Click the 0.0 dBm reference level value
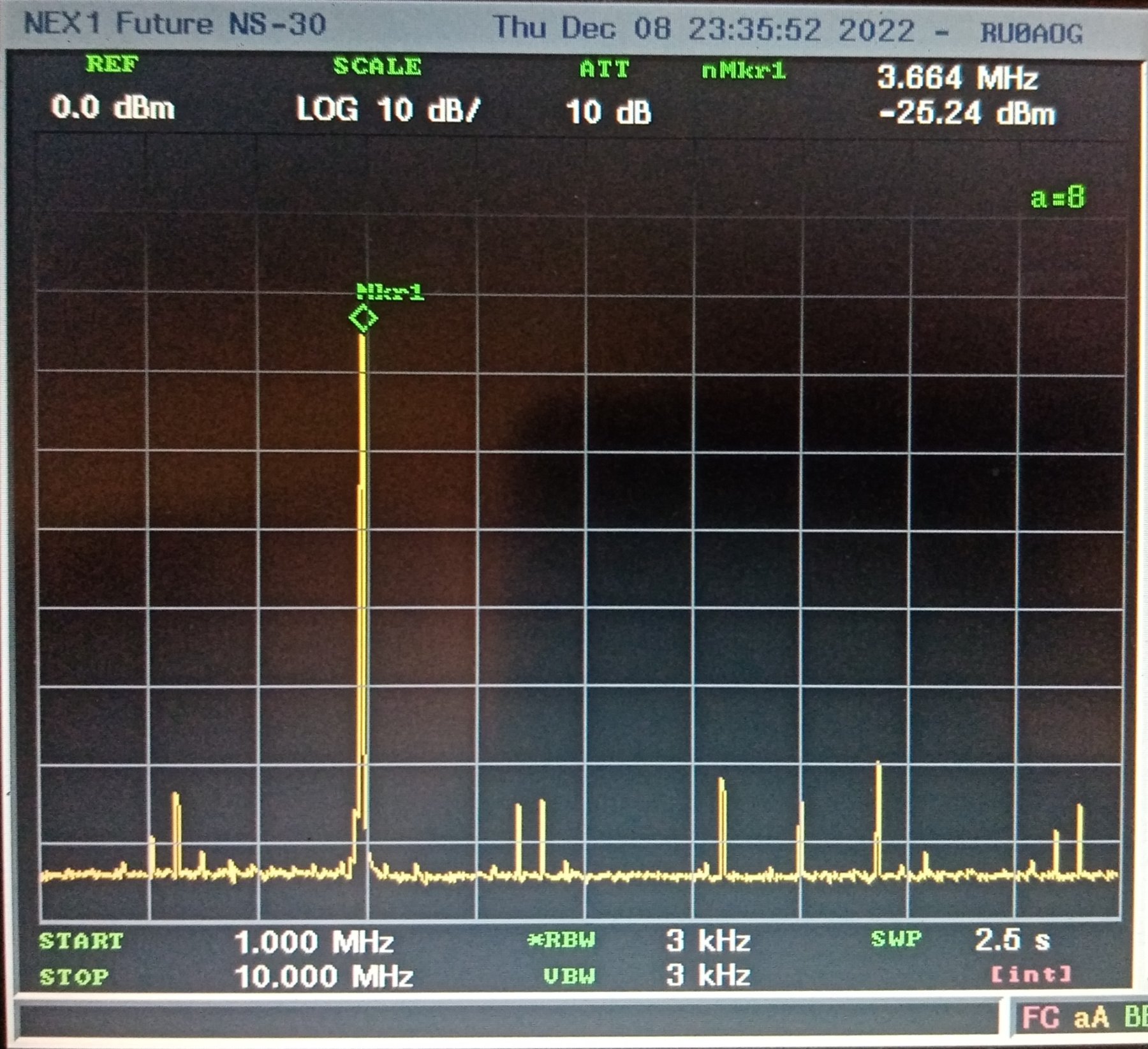The image size is (1148, 1049). tap(113, 107)
